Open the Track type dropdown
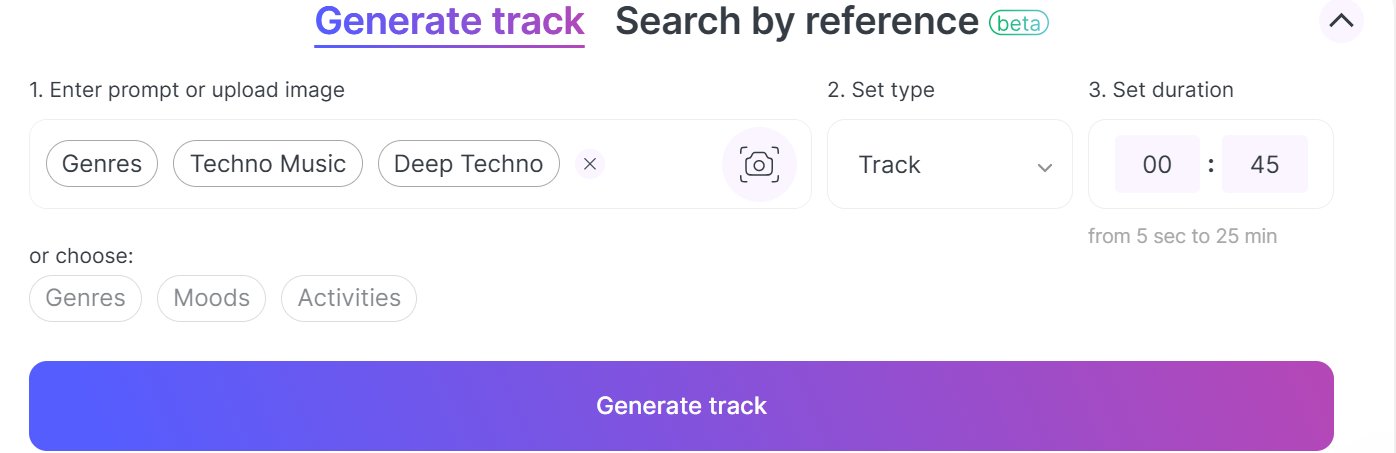The image size is (1396, 453). 950,164
